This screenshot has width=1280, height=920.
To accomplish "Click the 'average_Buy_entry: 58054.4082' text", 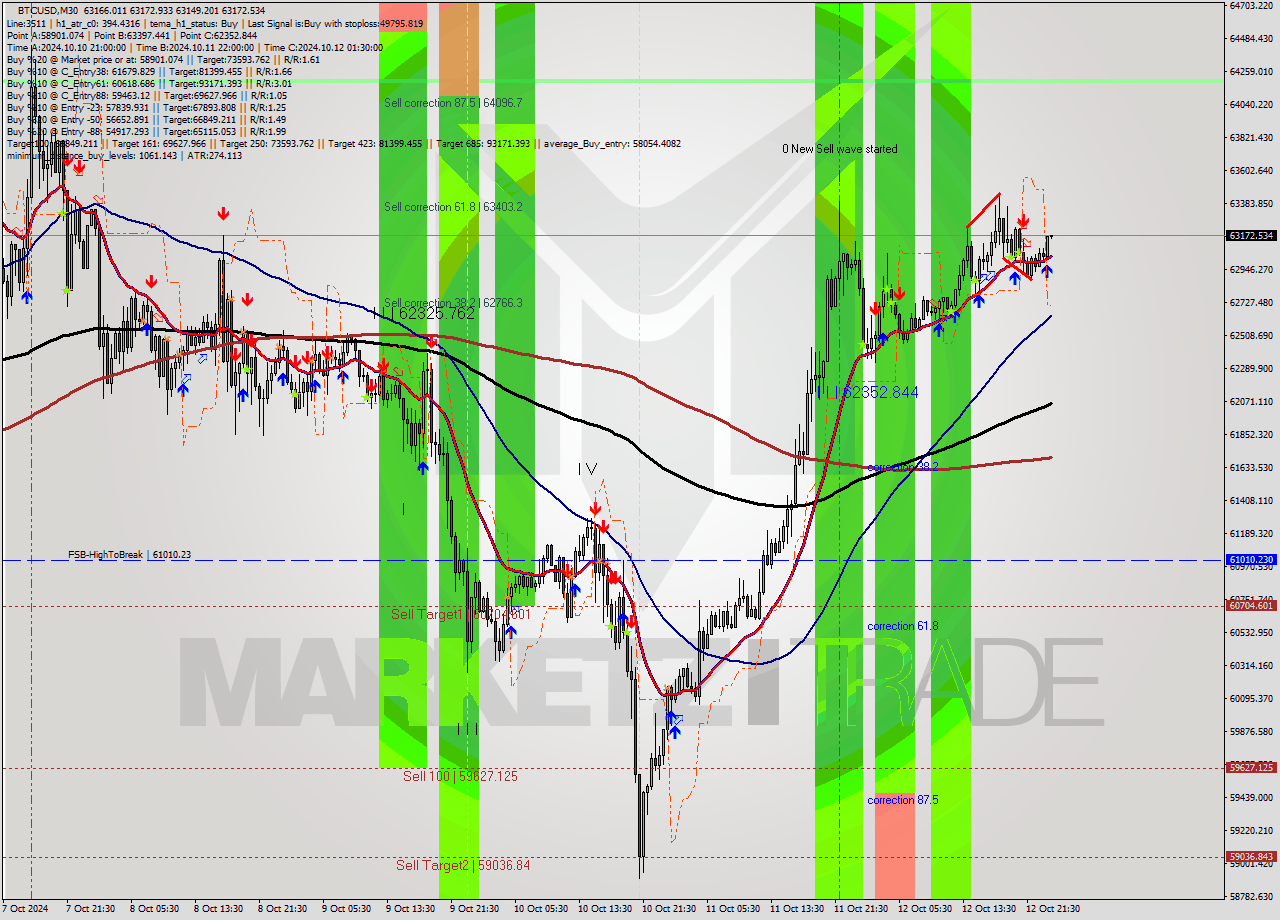I will click(x=612, y=144).
